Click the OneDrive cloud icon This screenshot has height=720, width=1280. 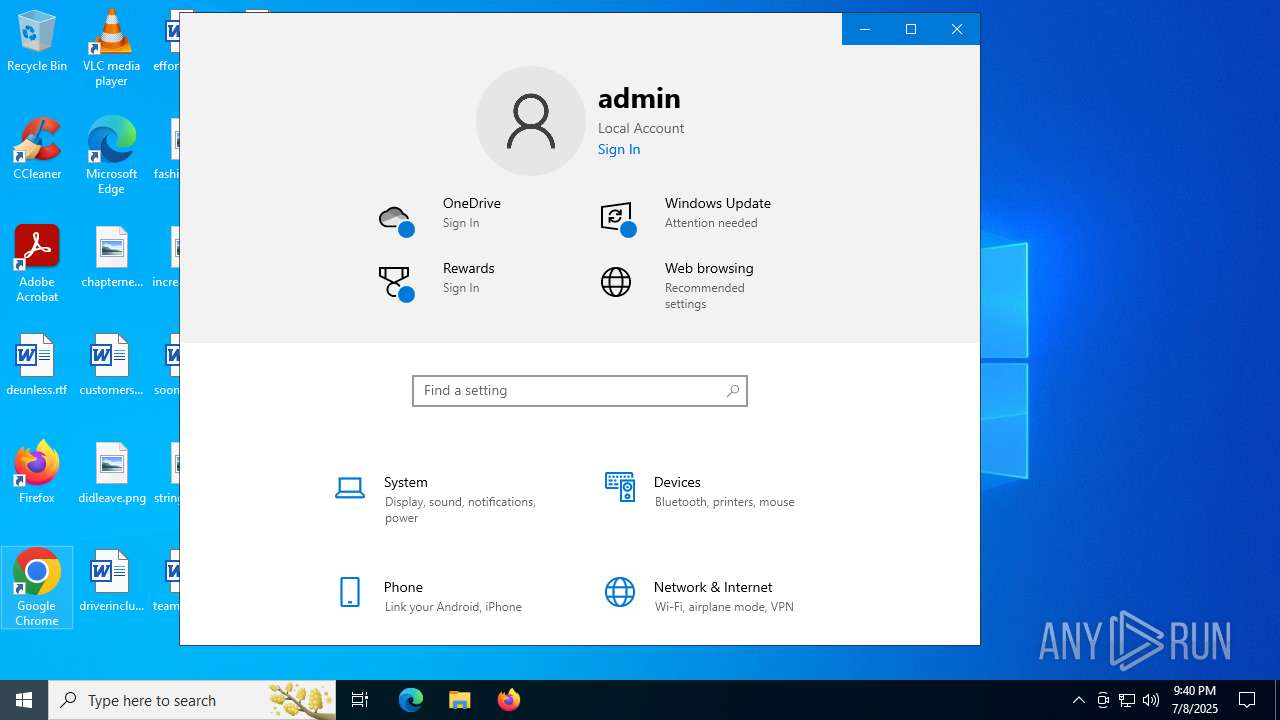click(396, 219)
